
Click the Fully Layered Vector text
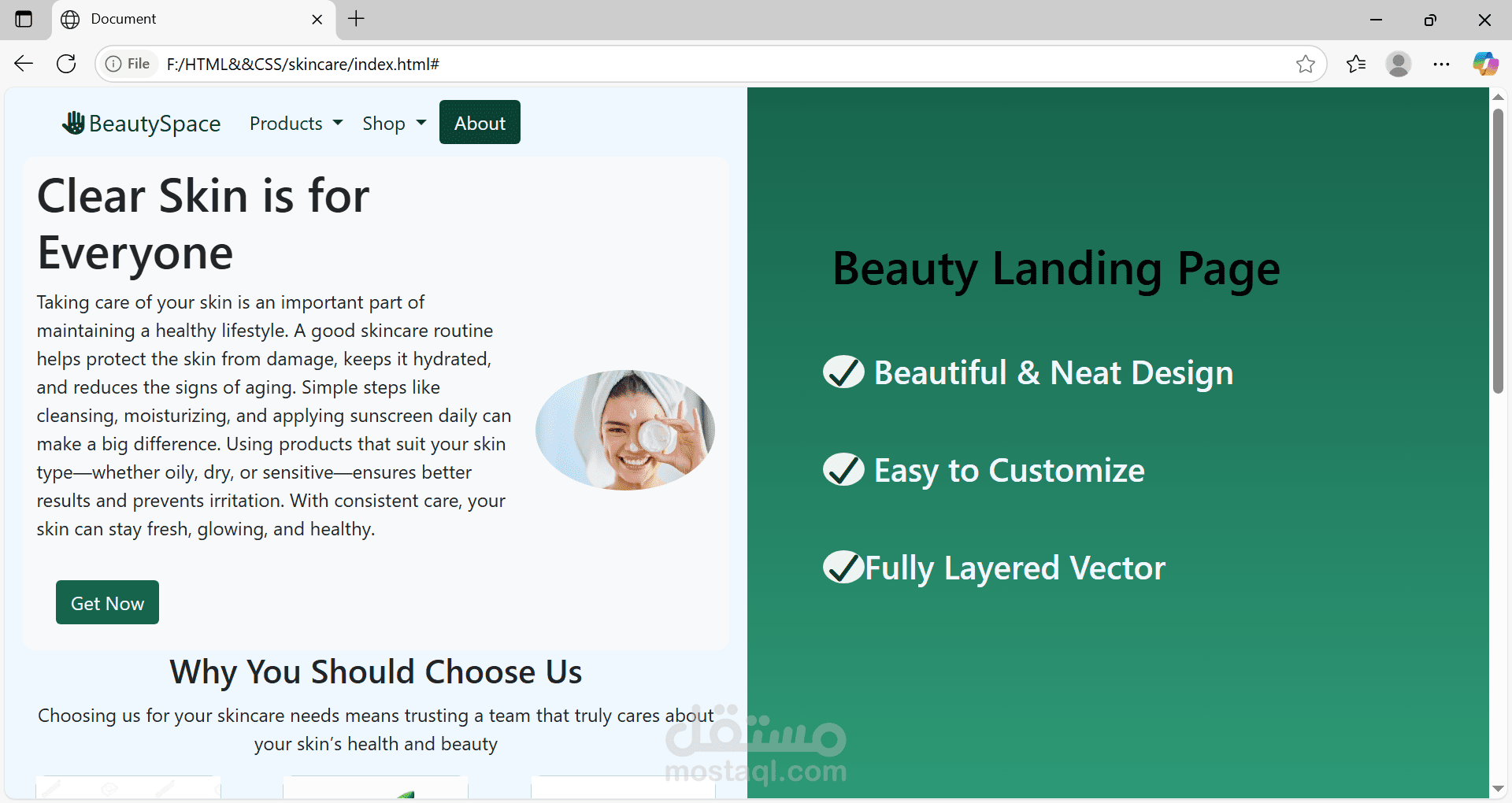pyautogui.click(x=1015, y=568)
